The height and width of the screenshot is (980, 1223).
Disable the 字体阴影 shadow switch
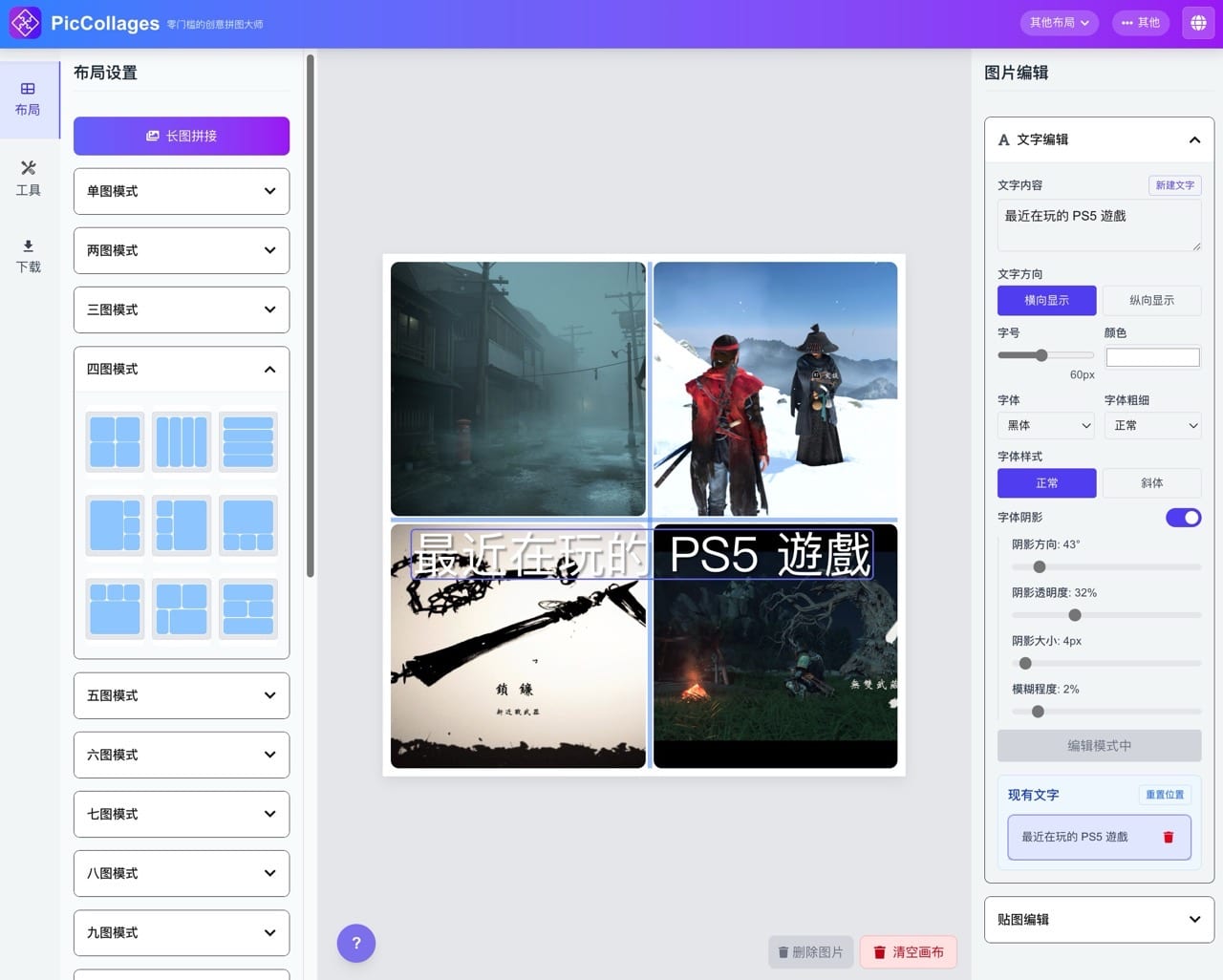(x=1184, y=517)
